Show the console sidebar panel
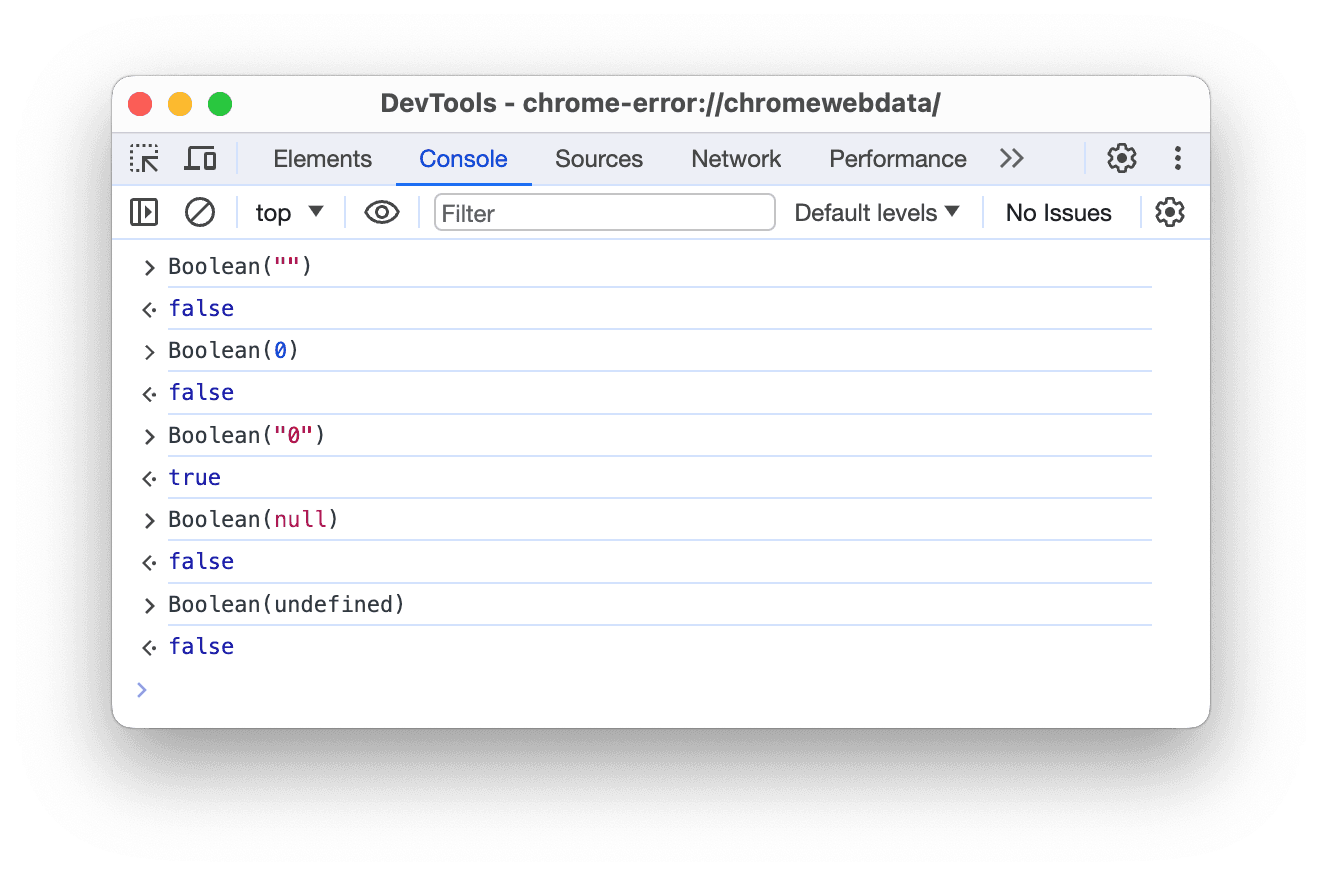Screen dimensions: 1322x876 [x=144, y=213]
